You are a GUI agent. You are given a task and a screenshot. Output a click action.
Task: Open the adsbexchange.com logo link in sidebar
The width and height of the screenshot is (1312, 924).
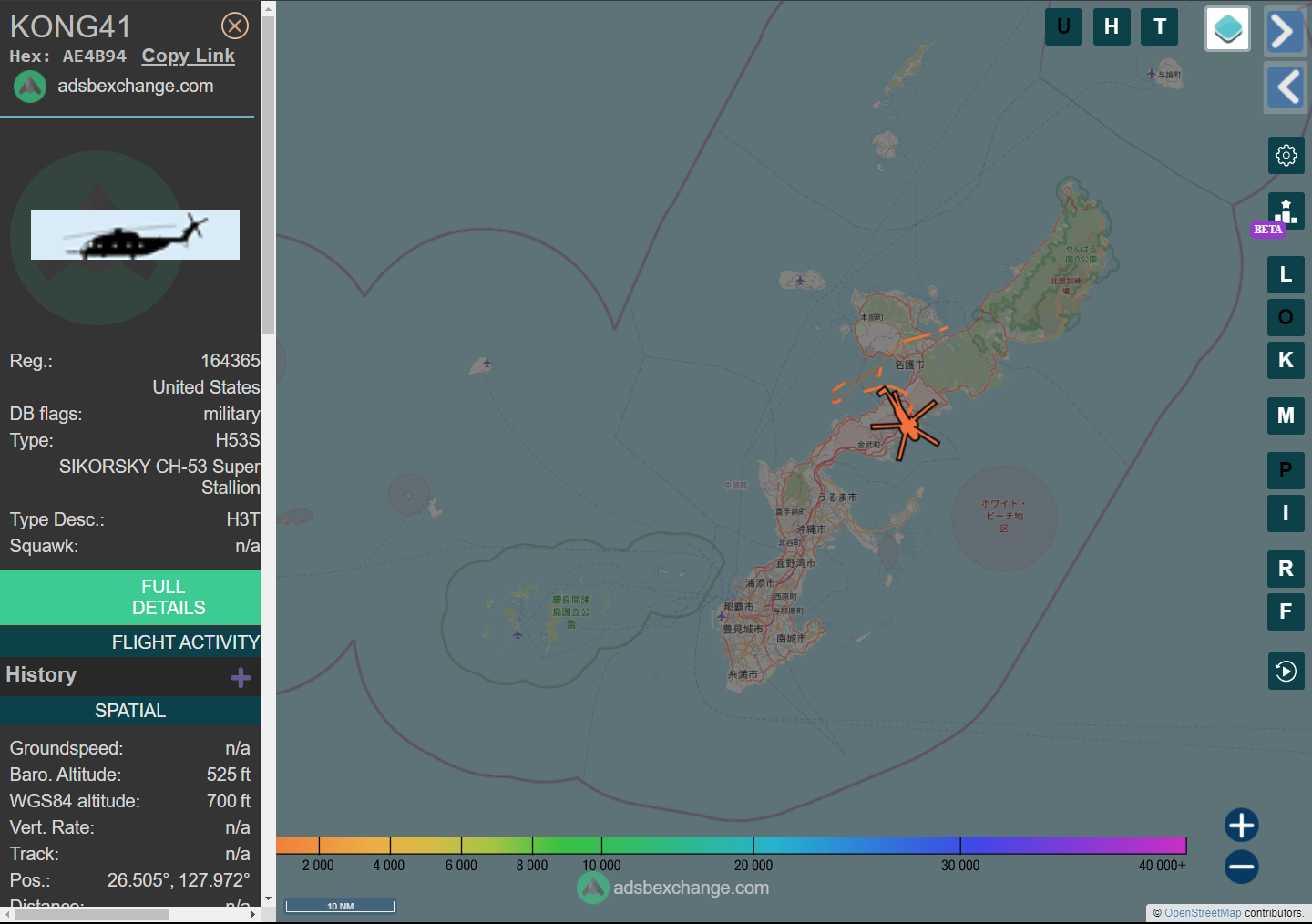114,87
